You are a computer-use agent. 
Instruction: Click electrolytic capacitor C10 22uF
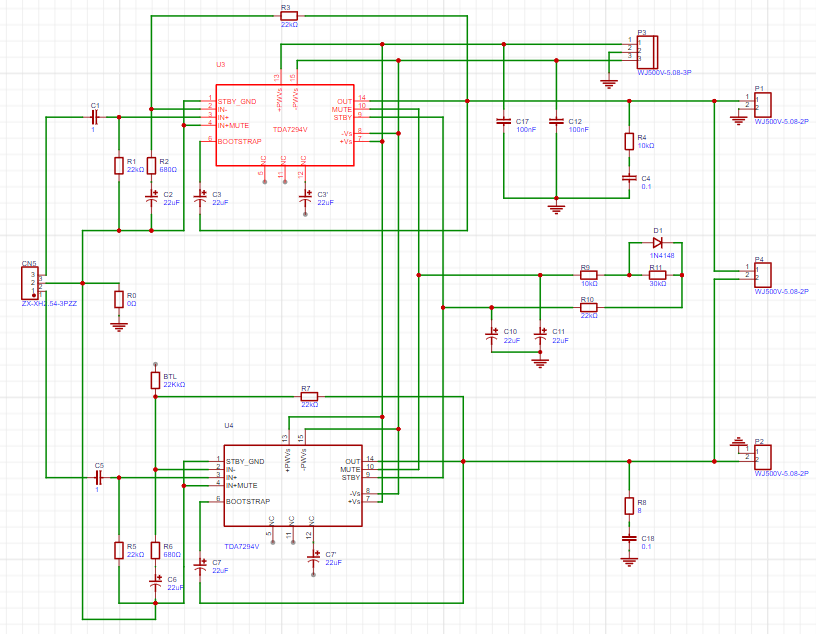(492, 334)
